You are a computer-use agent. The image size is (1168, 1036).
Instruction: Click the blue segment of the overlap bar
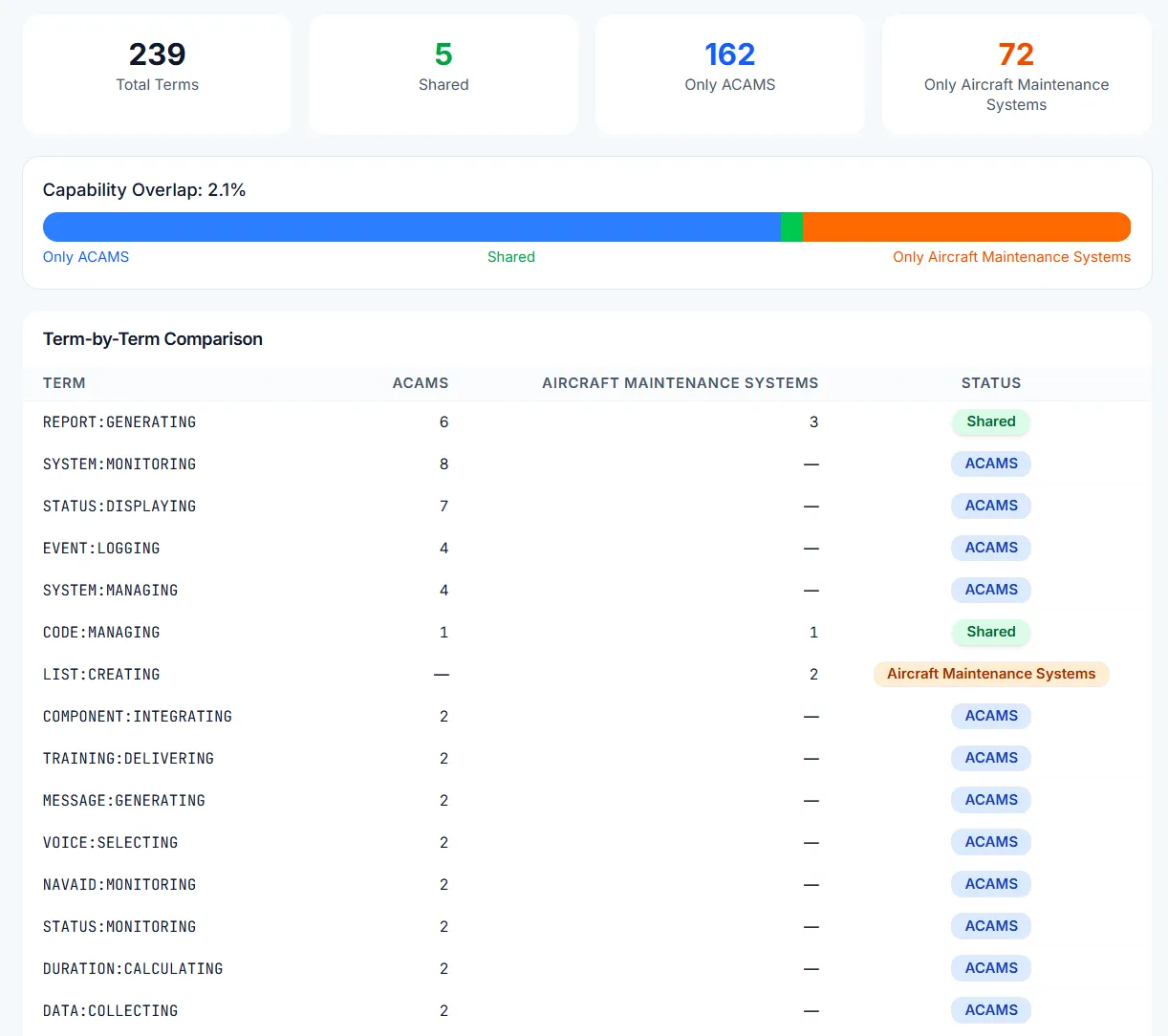411,227
